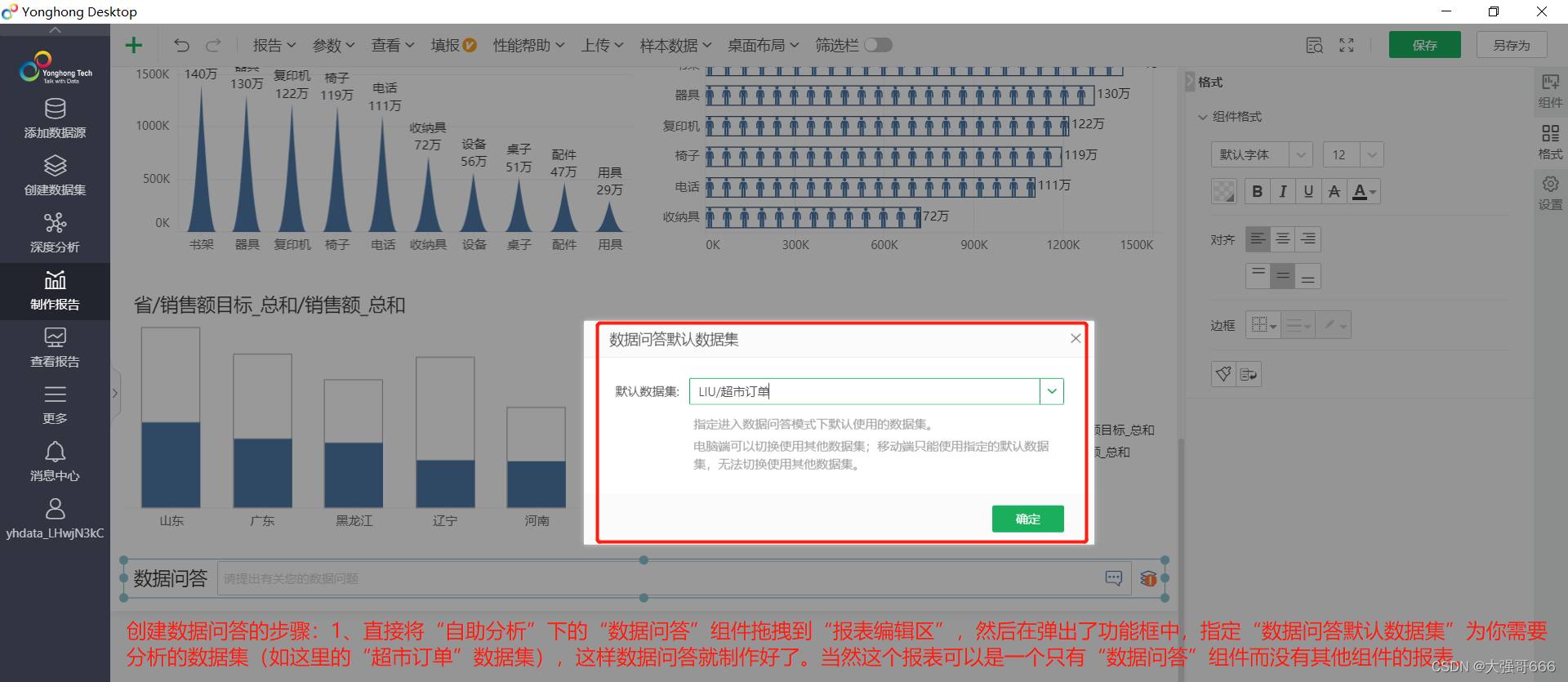The height and width of the screenshot is (682, 1568).
Task: Align text to vertical middle
Action: pos(1283,276)
